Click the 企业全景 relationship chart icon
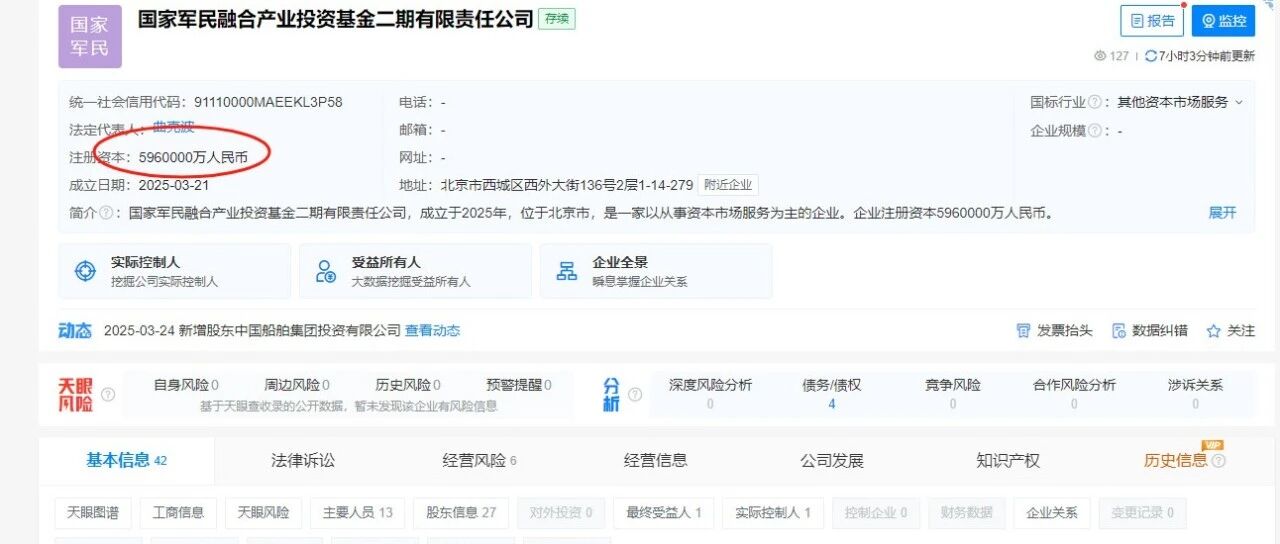Viewport: 1280px width, 544px height. (567, 271)
